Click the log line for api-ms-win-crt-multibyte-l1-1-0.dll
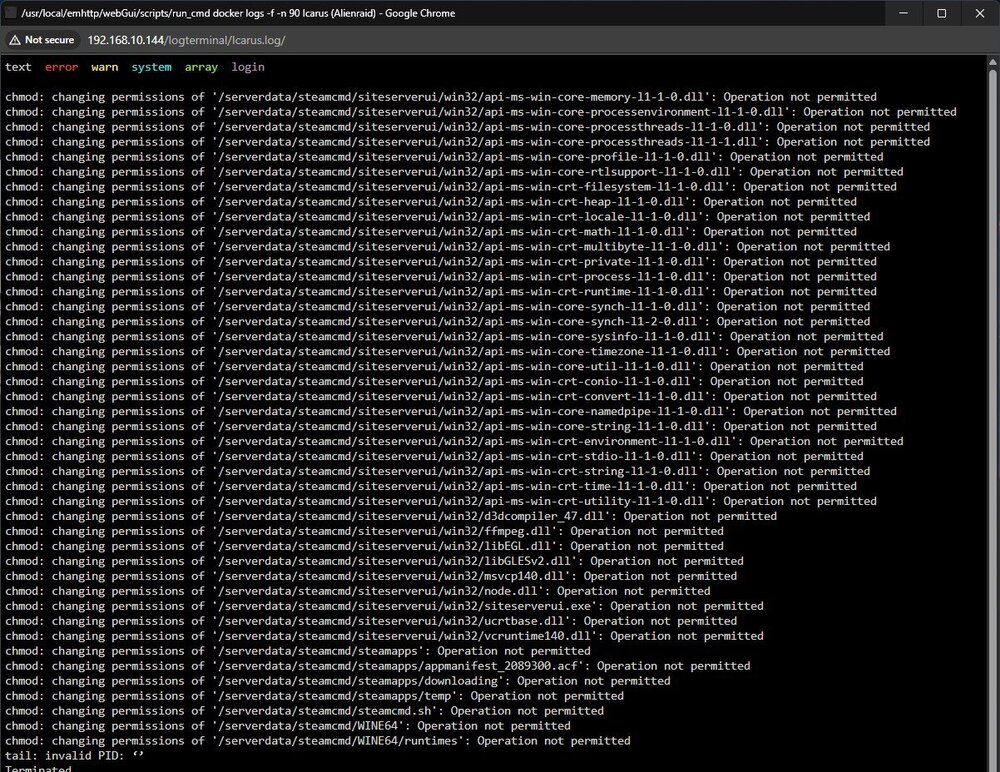The width and height of the screenshot is (1000, 772). [x=448, y=247]
